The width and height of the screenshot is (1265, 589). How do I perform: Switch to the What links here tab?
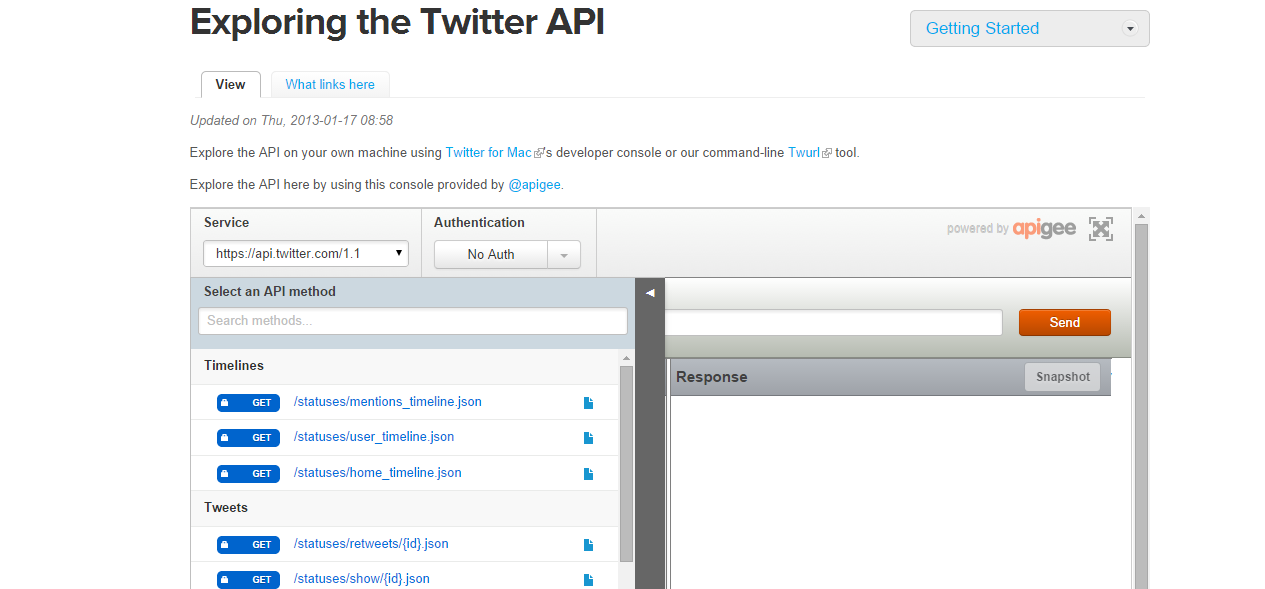click(330, 84)
